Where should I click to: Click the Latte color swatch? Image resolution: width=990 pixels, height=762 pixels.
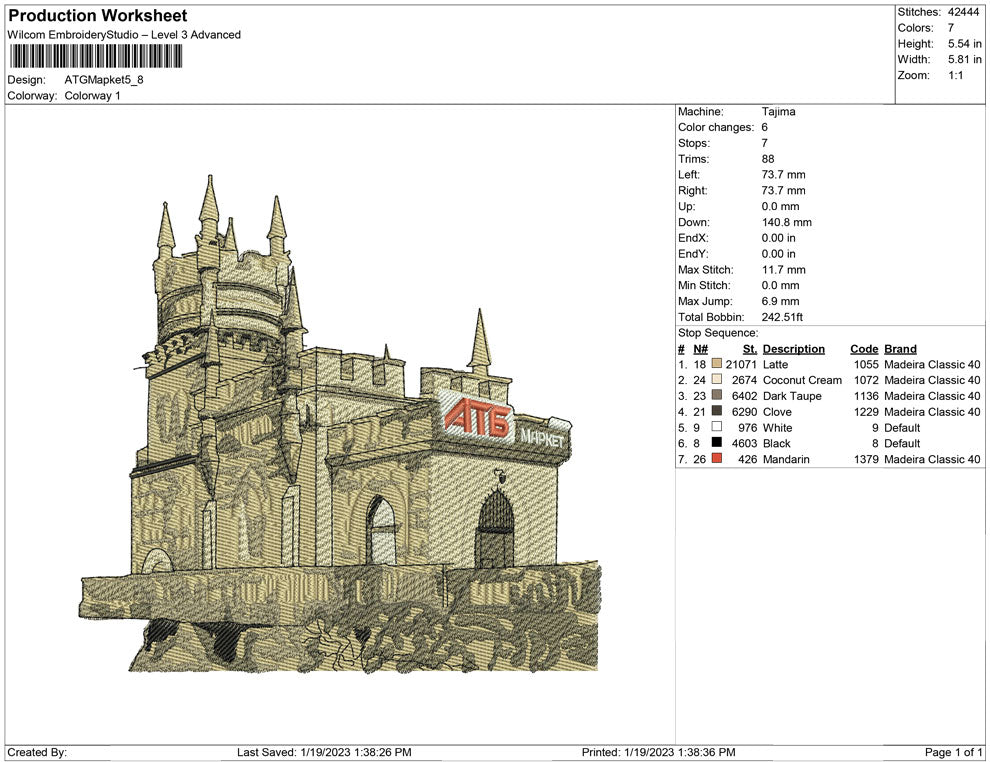click(x=716, y=365)
